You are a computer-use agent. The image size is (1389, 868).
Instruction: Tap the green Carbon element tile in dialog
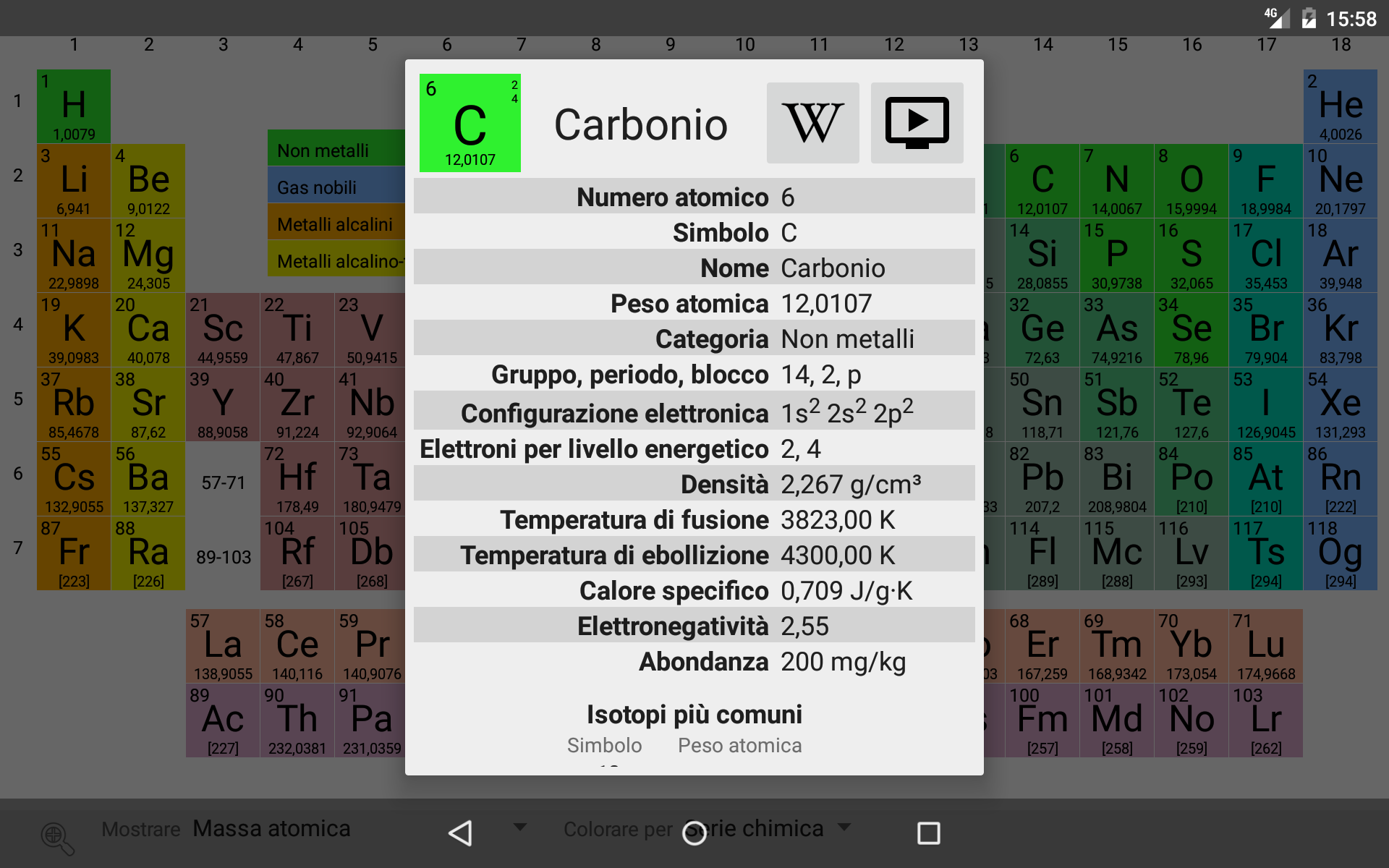tap(470, 123)
